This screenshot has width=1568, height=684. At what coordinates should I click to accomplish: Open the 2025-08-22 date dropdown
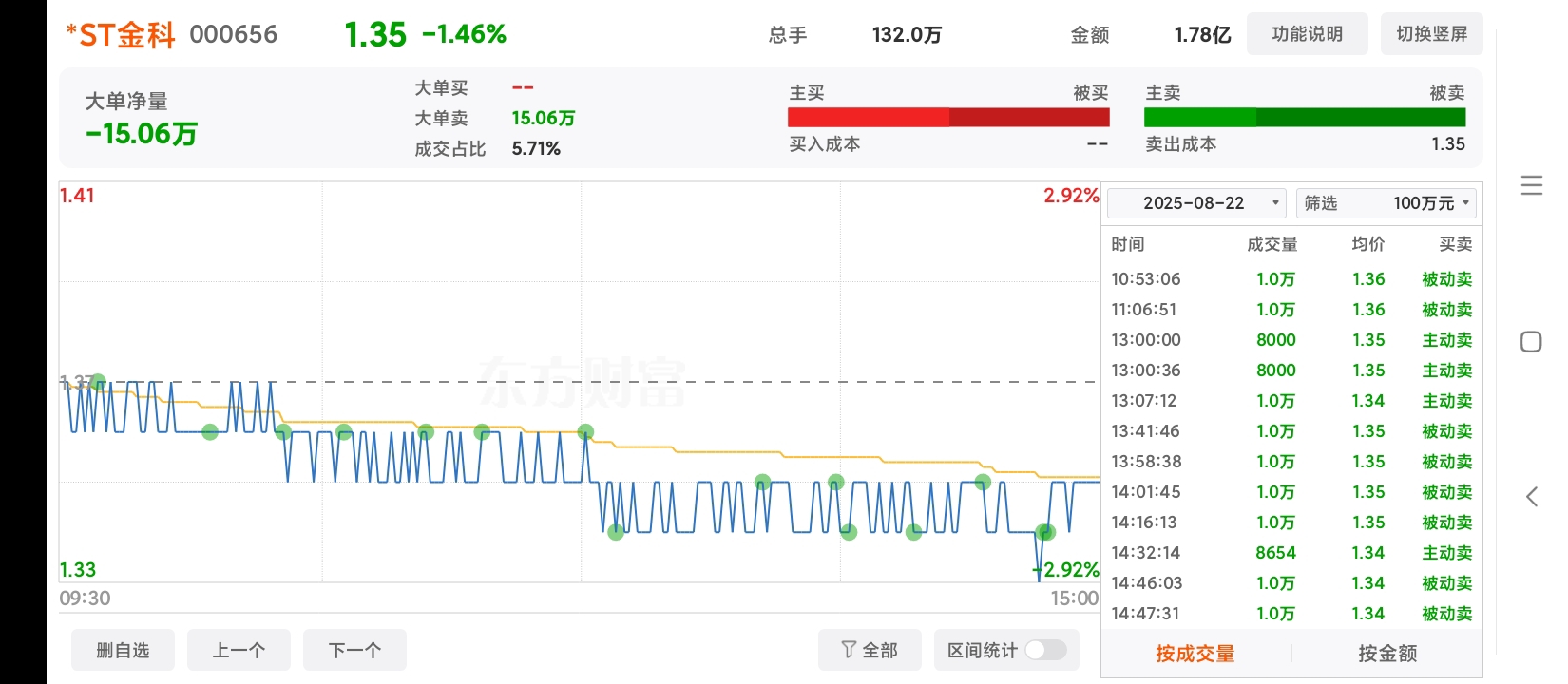tap(1196, 203)
